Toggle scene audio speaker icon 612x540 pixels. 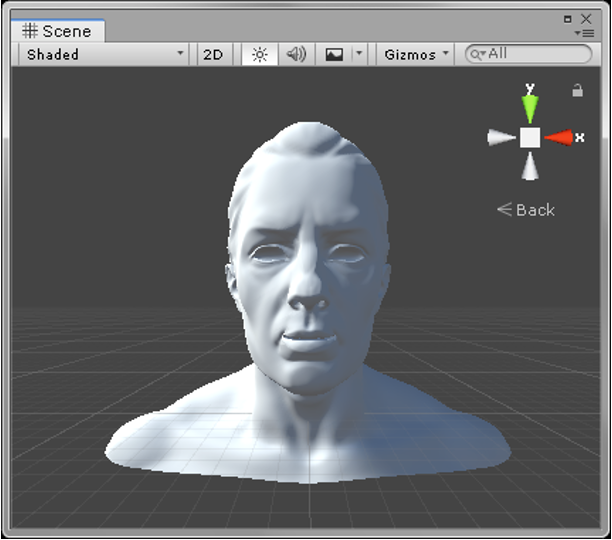click(296, 54)
